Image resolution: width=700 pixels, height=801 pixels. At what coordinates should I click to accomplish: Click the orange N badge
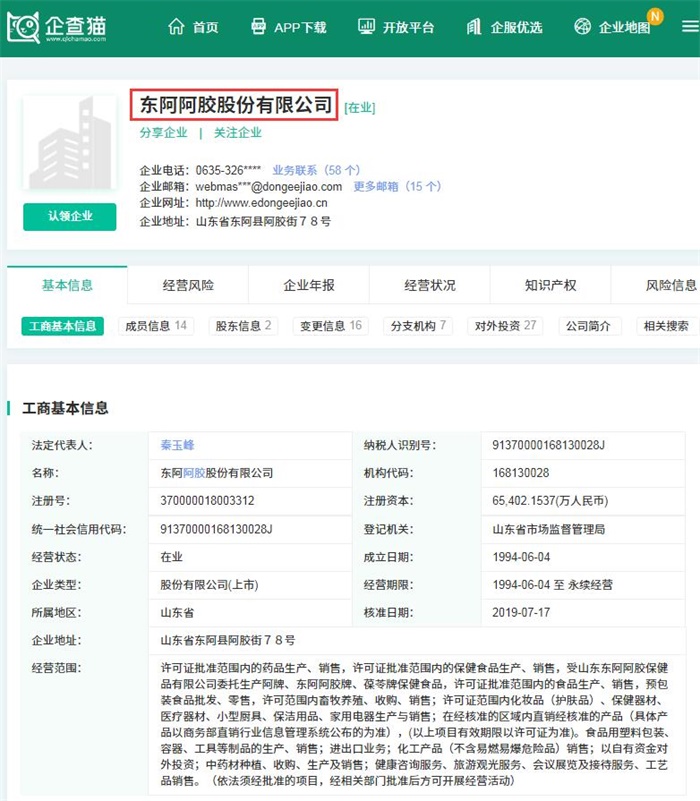(655, 16)
